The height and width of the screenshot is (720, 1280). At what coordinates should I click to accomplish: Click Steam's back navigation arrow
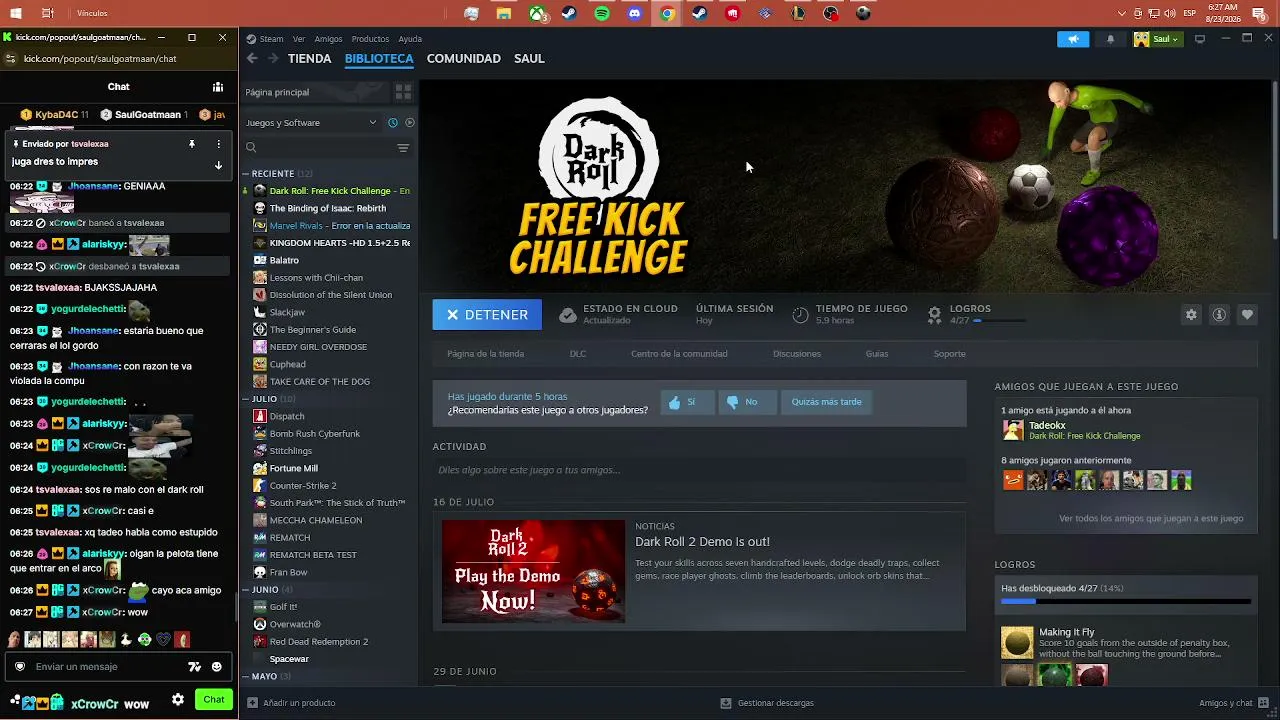tap(252, 58)
